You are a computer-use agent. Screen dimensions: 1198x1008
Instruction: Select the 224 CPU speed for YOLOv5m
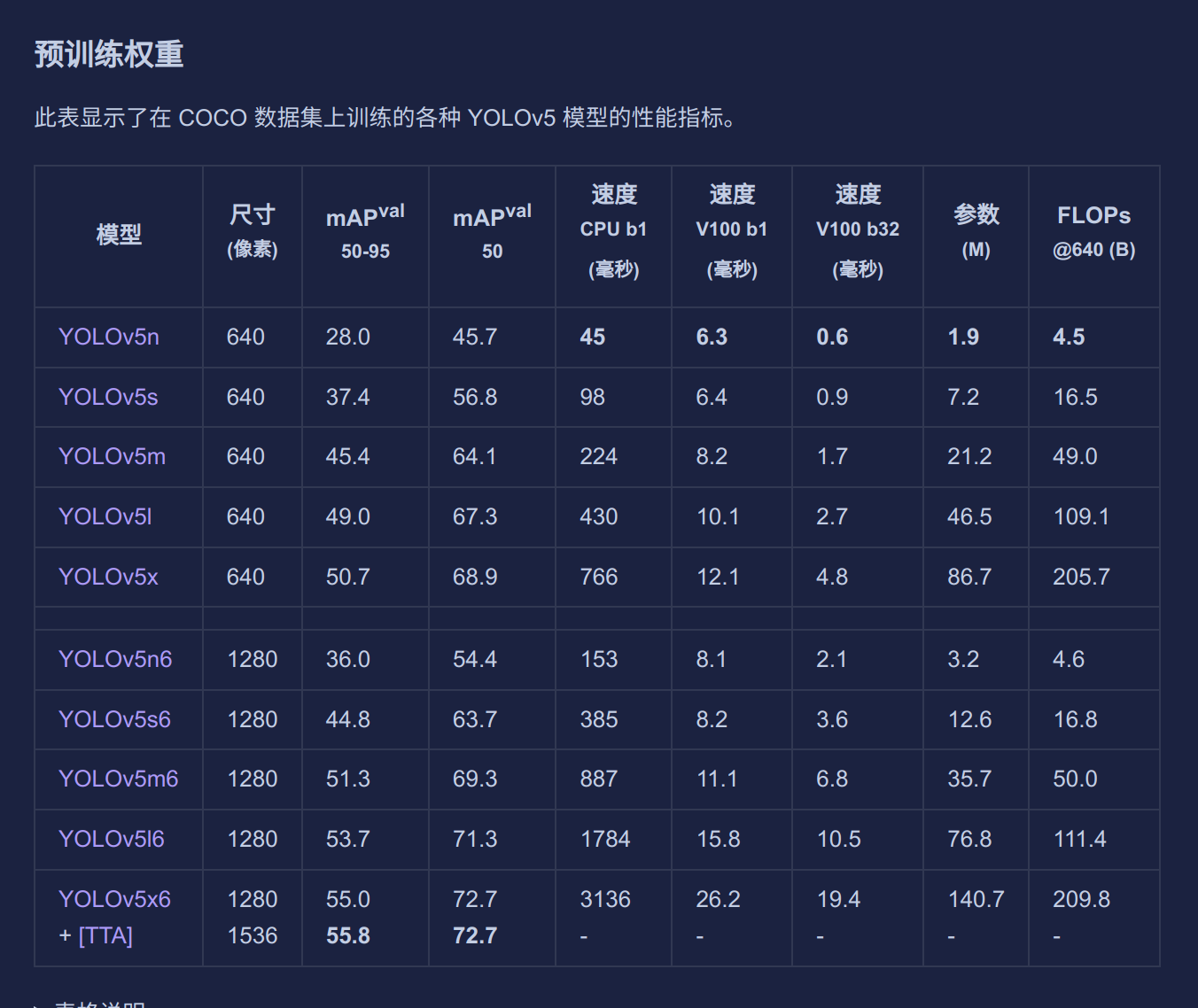click(x=598, y=456)
